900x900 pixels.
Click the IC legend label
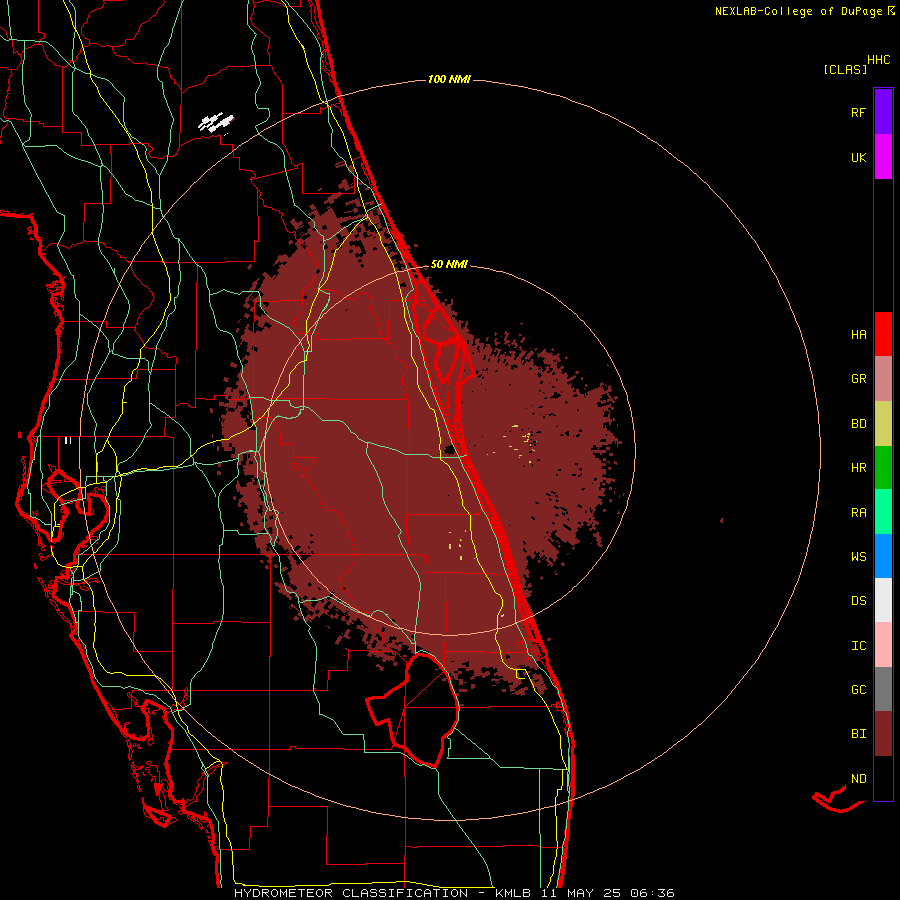click(859, 646)
